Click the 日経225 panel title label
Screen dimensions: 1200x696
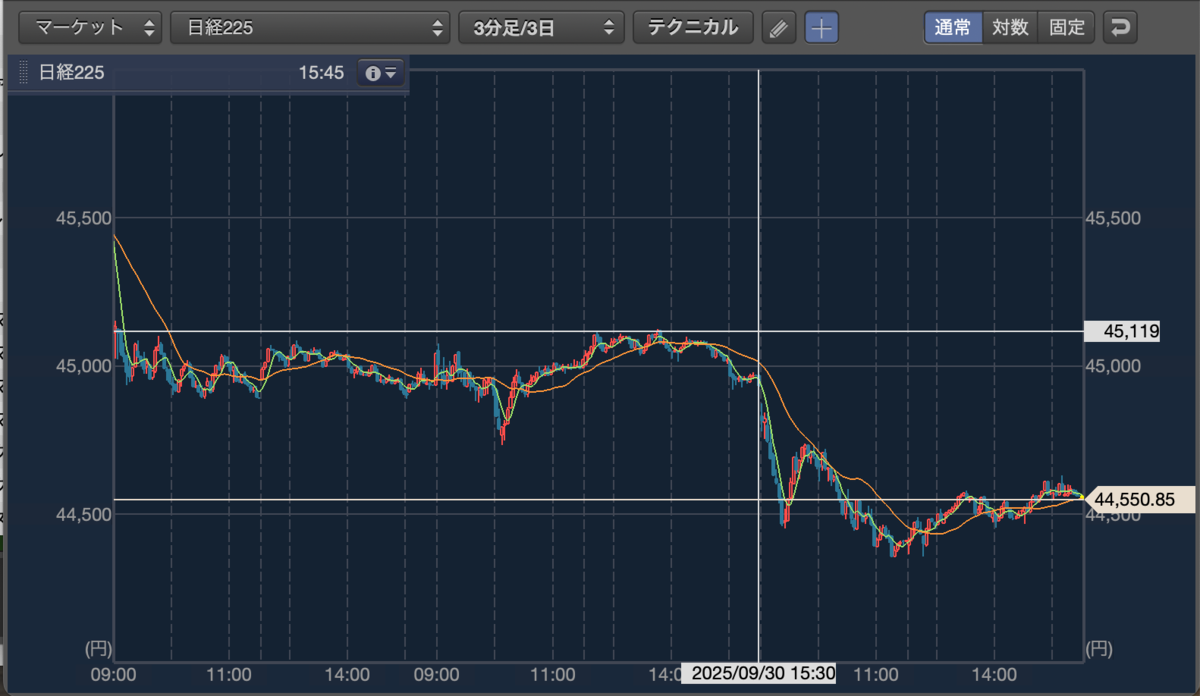pyautogui.click(x=71, y=73)
